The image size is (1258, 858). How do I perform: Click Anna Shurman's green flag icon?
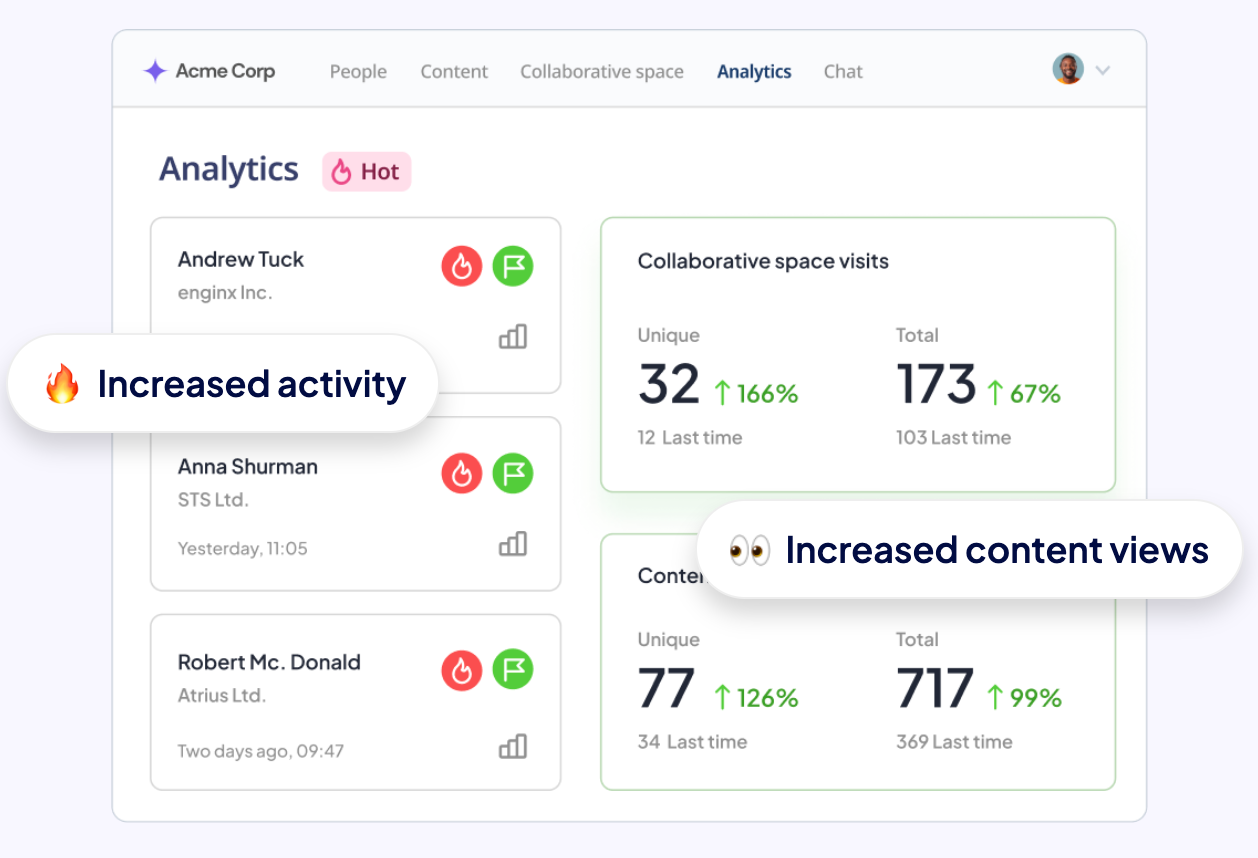click(513, 474)
